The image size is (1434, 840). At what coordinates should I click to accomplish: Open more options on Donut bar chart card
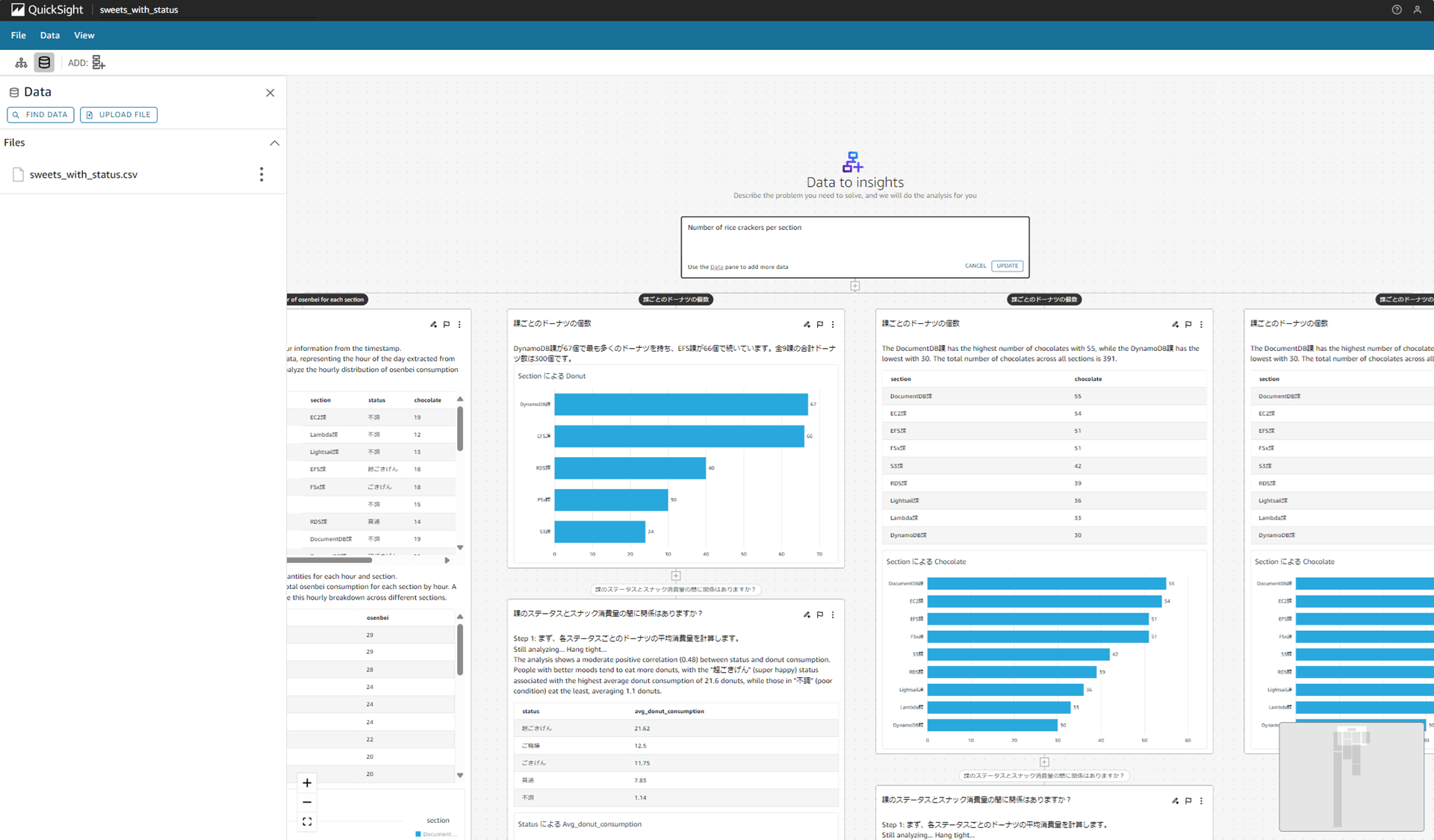tap(833, 325)
